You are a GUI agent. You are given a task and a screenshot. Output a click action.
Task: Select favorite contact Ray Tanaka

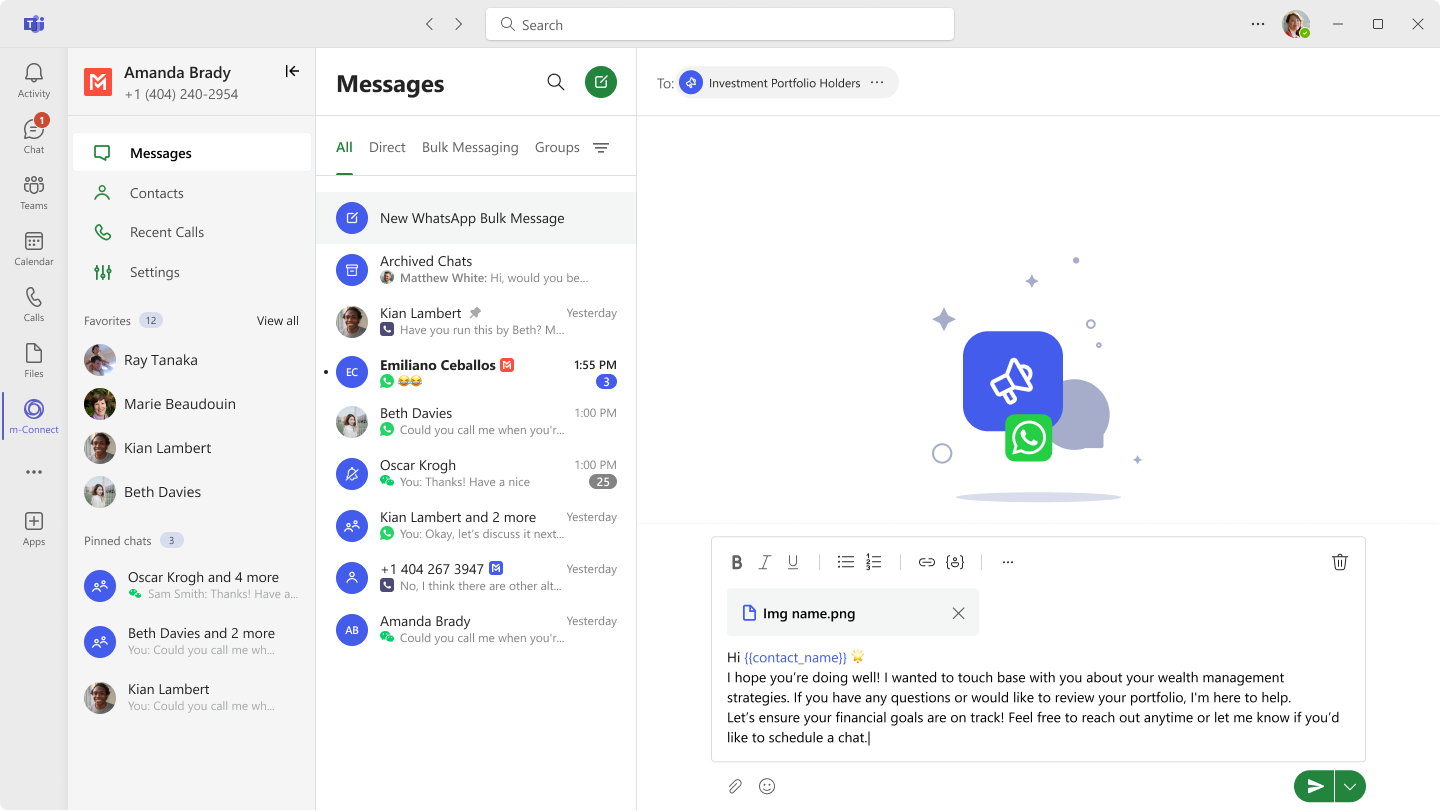(x=192, y=360)
